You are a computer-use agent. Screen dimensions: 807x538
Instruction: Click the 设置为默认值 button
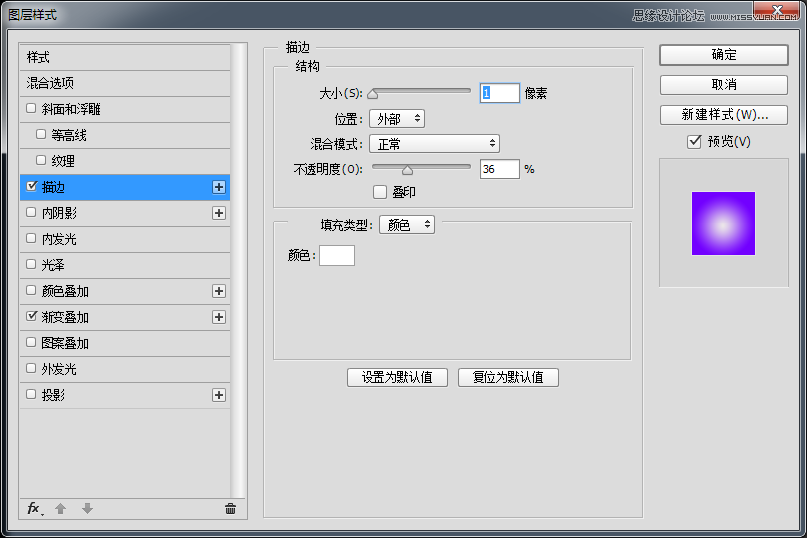pos(397,377)
